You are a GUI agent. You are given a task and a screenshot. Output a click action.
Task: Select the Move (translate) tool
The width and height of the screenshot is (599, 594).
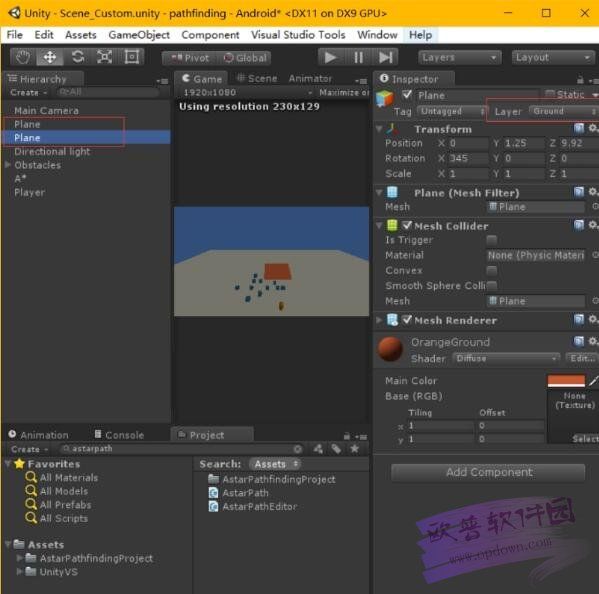(x=50, y=57)
